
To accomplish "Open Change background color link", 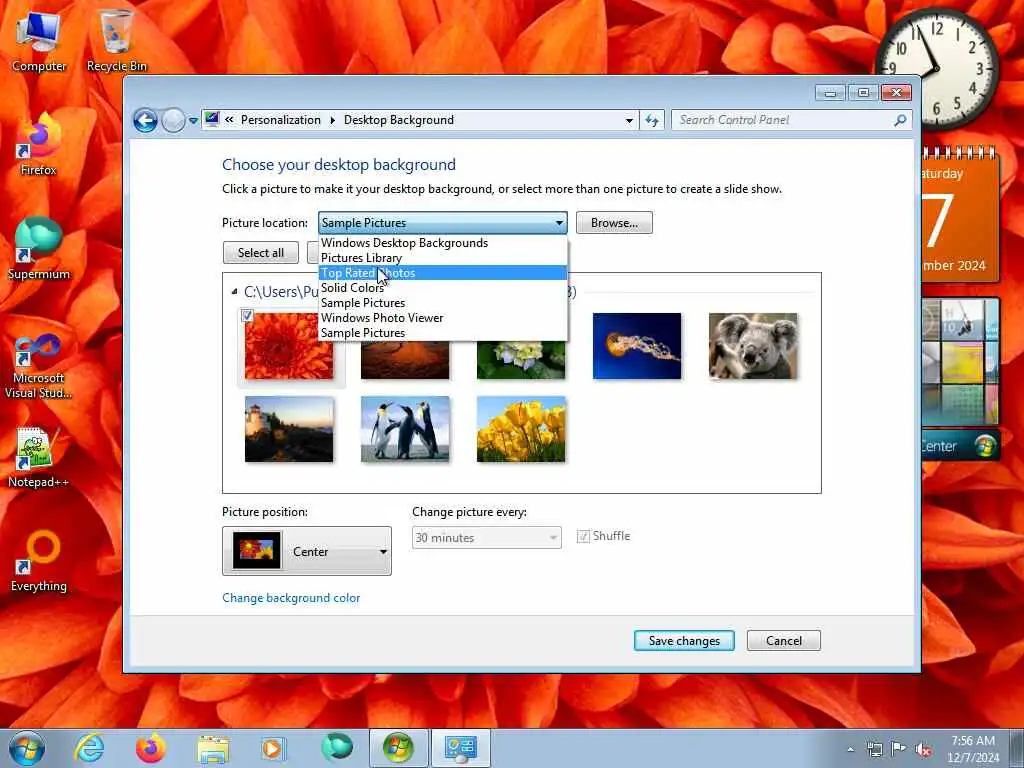I will pos(291,598).
